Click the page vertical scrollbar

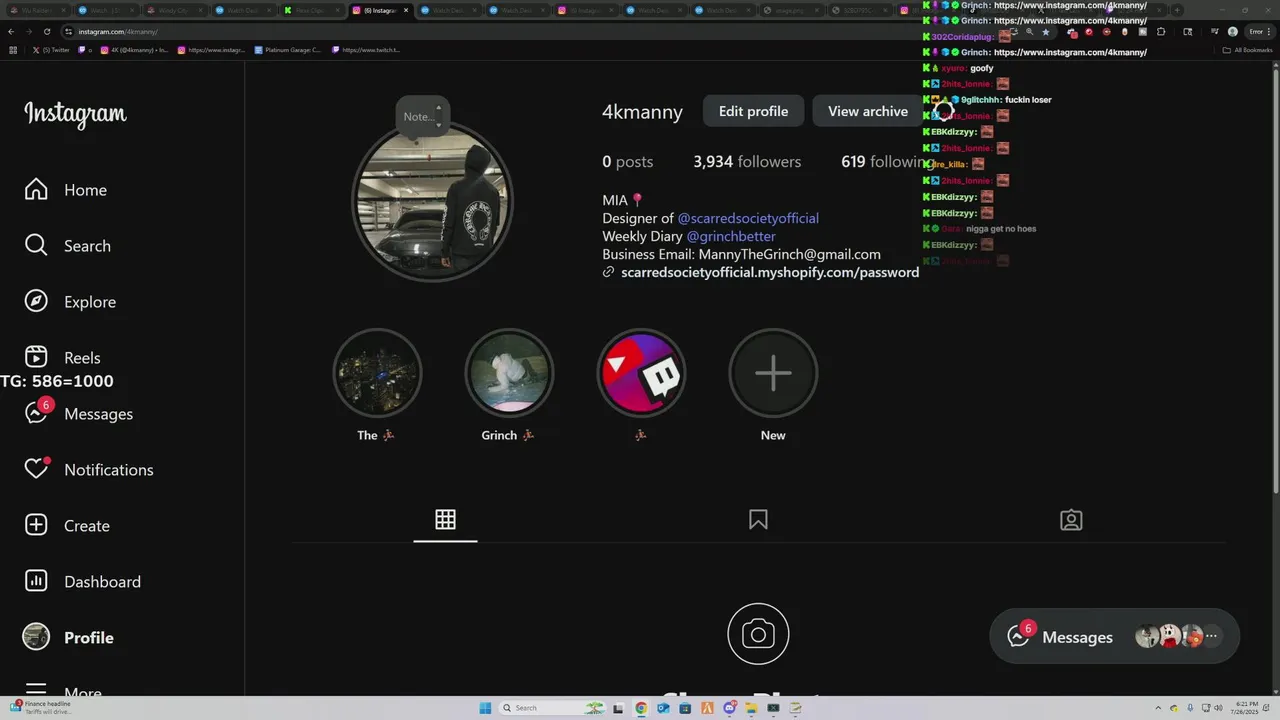[x=1275, y=280]
